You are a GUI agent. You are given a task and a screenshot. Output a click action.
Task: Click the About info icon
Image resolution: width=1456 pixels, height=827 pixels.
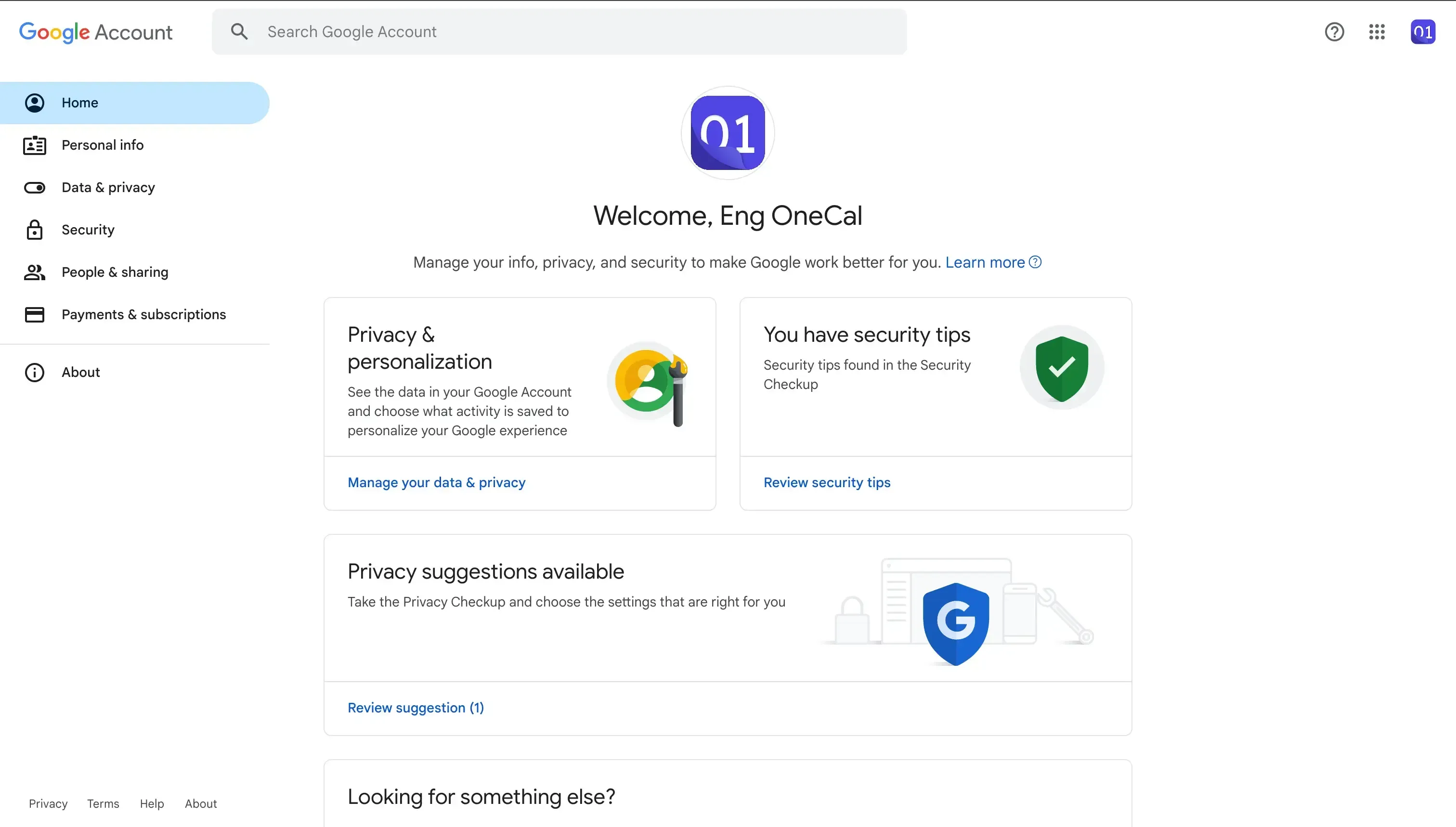pyautogui.click(x=34, y=372)
